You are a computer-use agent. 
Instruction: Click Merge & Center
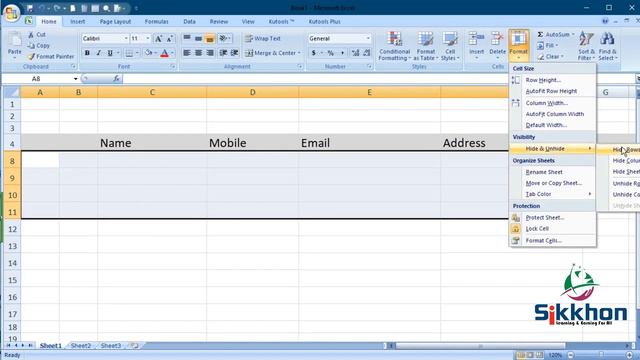pos(272,53)
